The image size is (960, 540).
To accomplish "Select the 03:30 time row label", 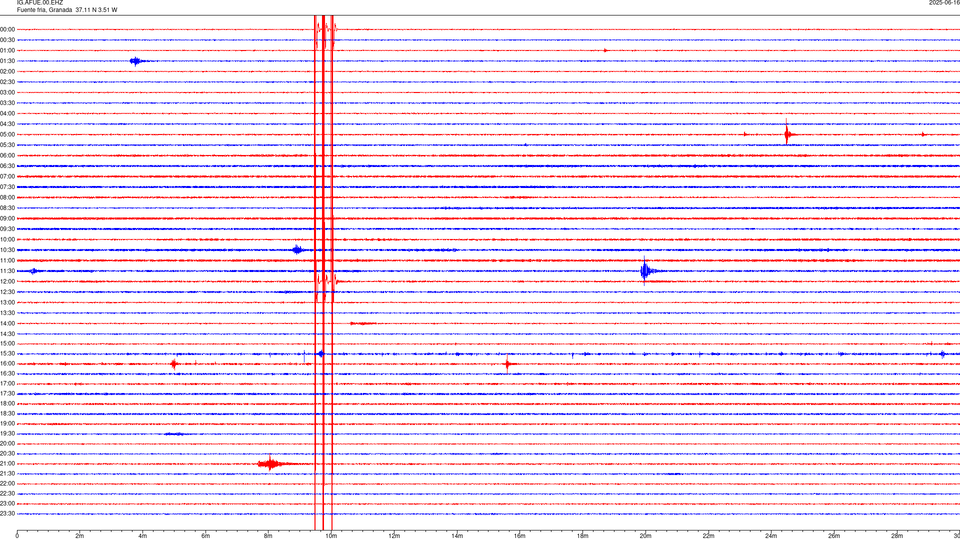I will (7, 103).
